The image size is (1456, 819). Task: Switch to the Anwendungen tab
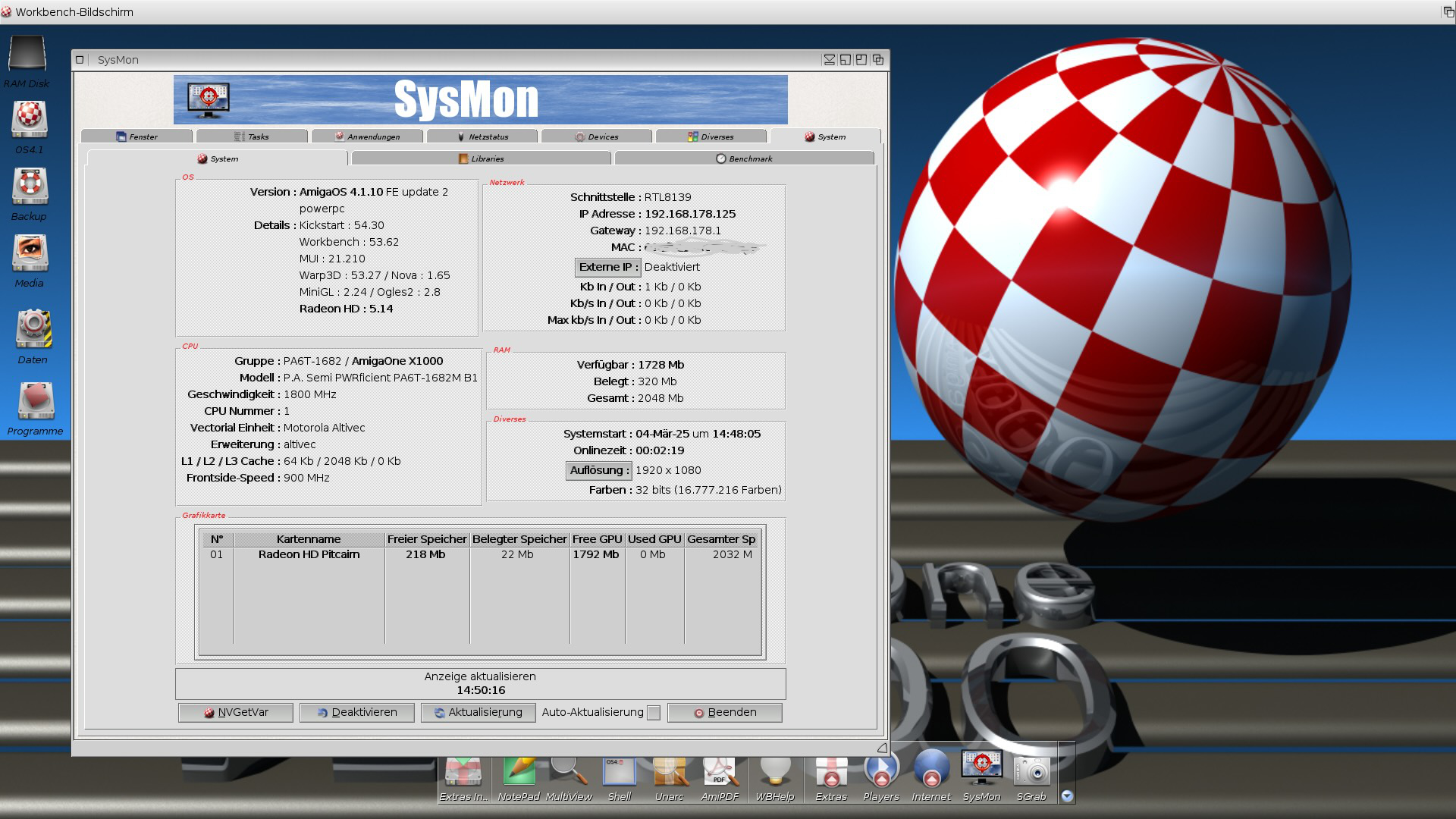coord(368,136)
